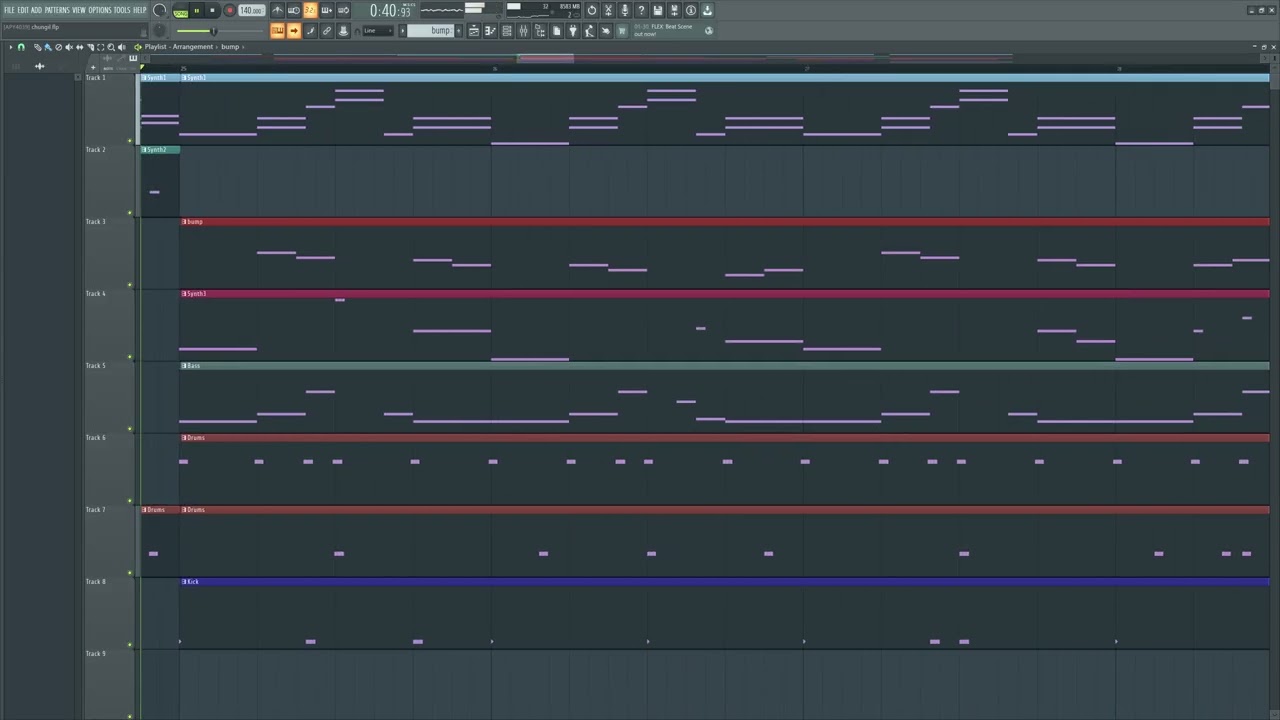Select the Zoom magnifier tool in playlist toolbar
The width and height of the screenshot is (1280, 720).
point(111,47)
